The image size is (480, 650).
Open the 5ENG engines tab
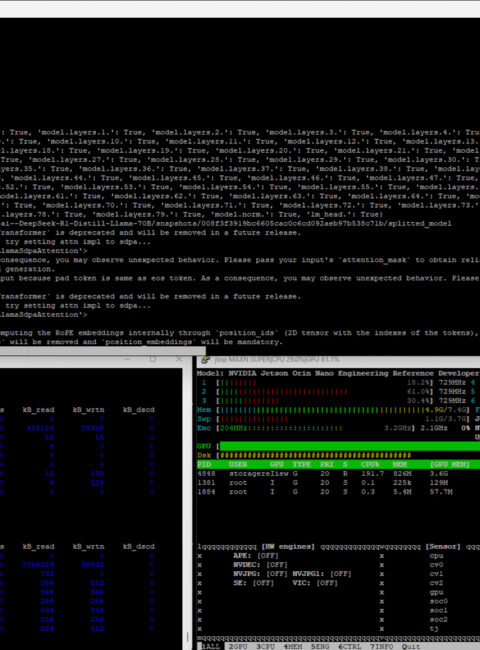(x=320, y=646)
